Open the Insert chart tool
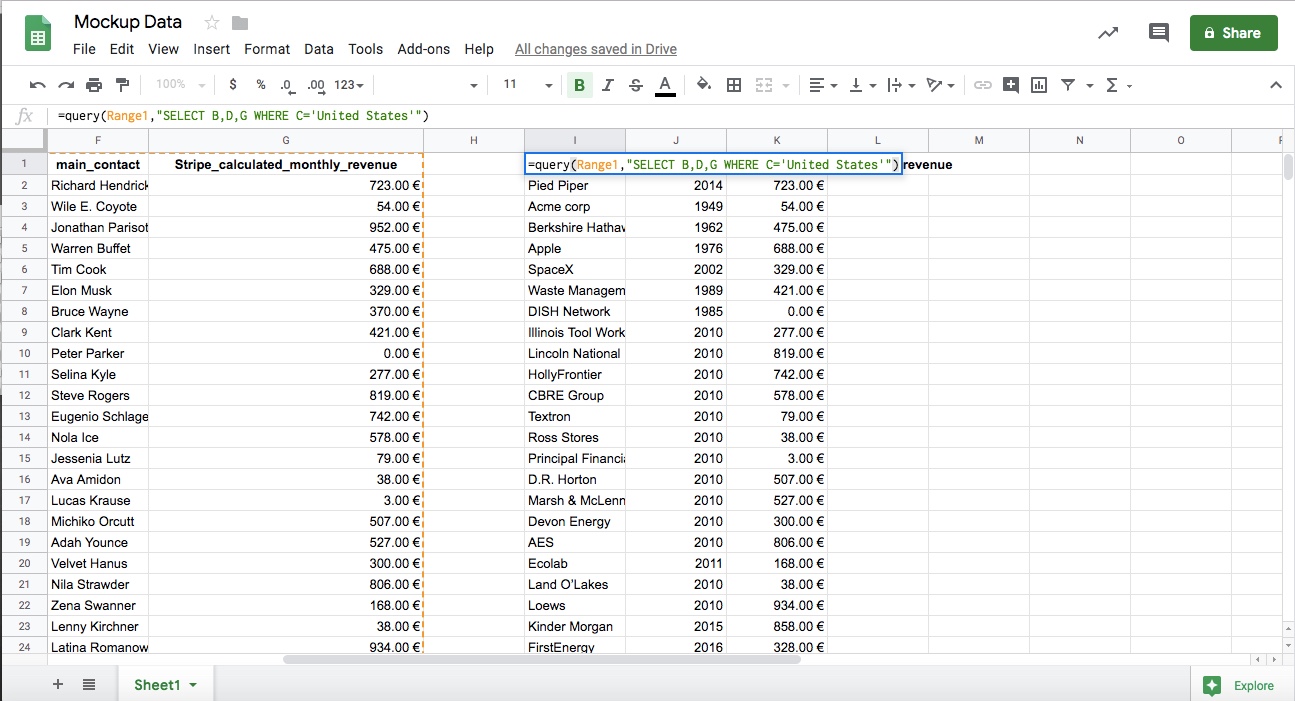1295x701 pixels. [x=1038, y=85]
